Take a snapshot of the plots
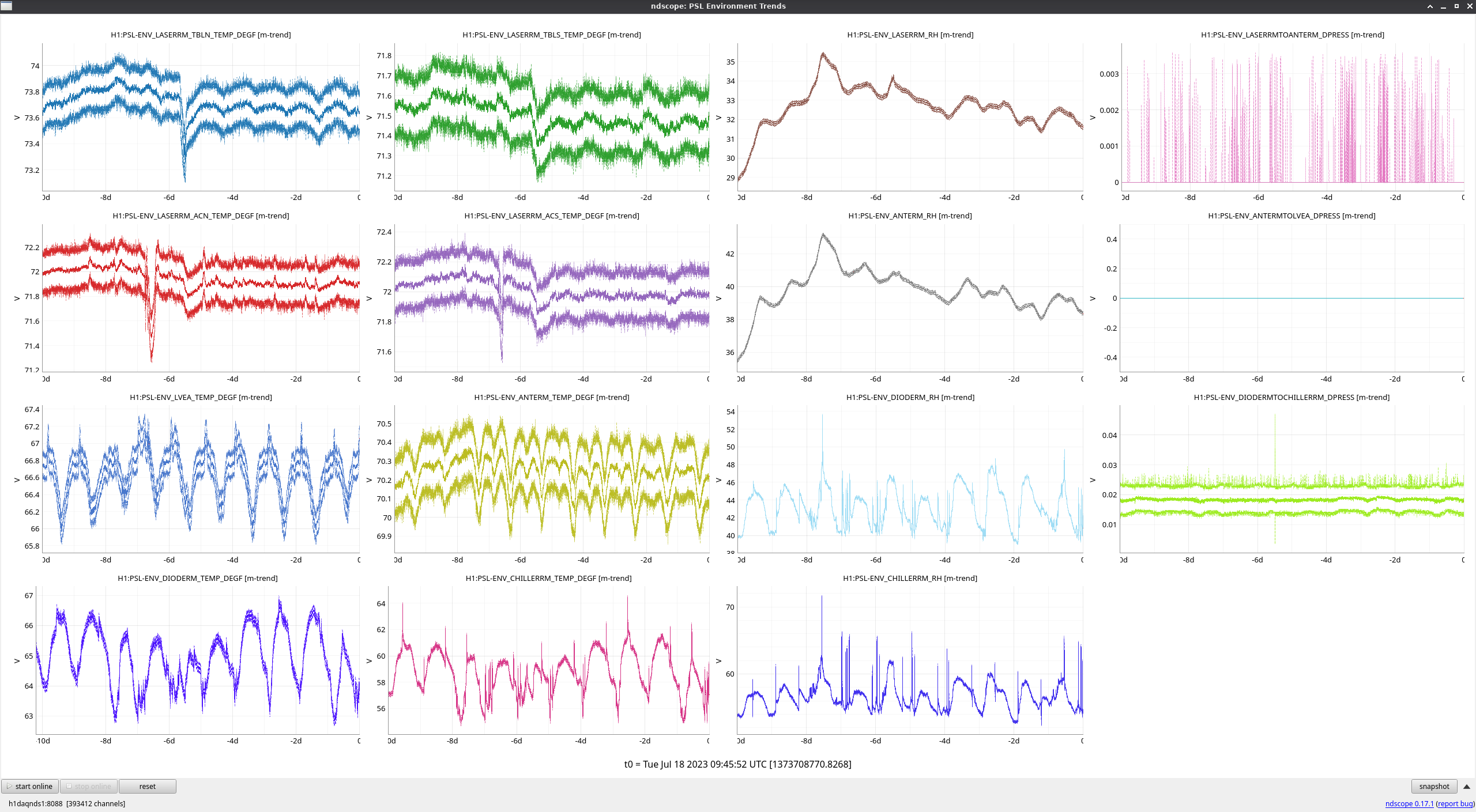Viewport: 1476px width, 812px height. (x=1433, y=786)
